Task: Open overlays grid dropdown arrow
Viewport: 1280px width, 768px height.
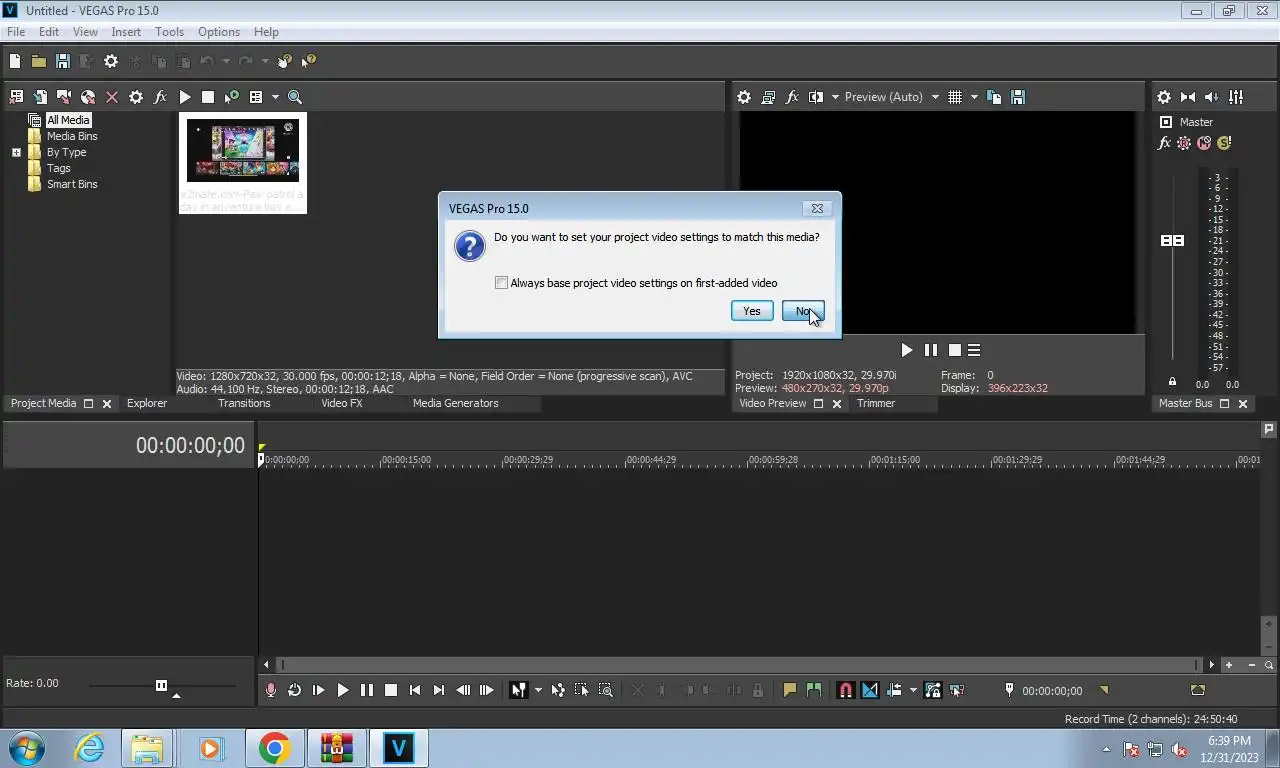Action: pos(974,97)
